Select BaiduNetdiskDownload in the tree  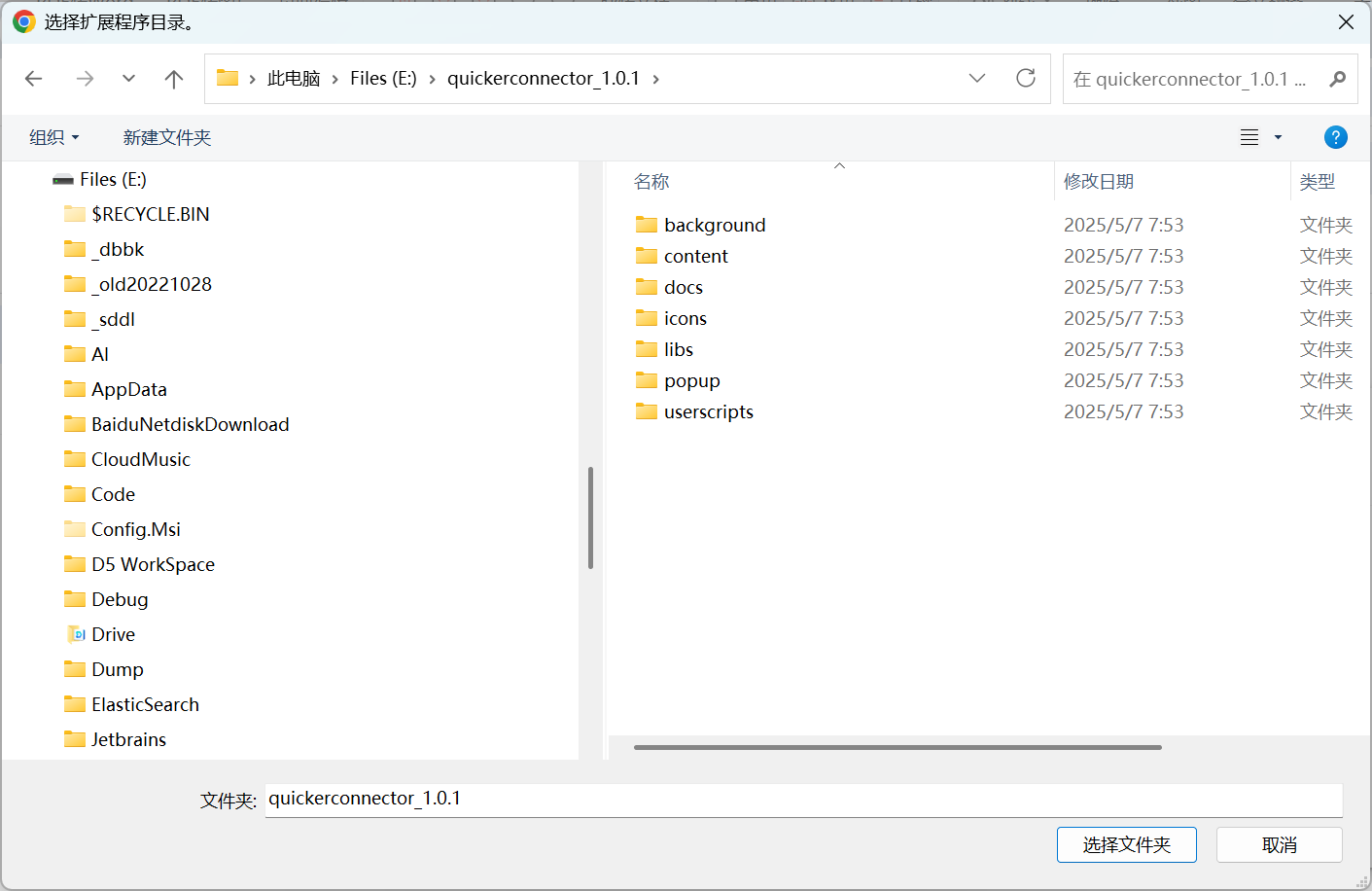tap(191, 424)
